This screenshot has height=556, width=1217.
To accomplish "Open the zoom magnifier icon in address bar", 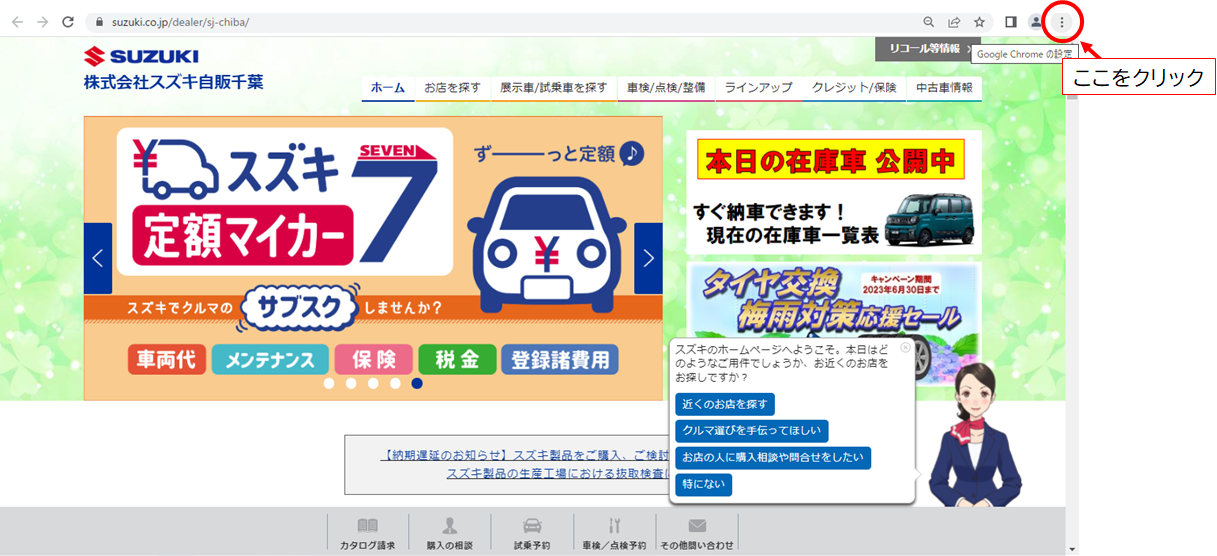I will (x=929, y=21).
